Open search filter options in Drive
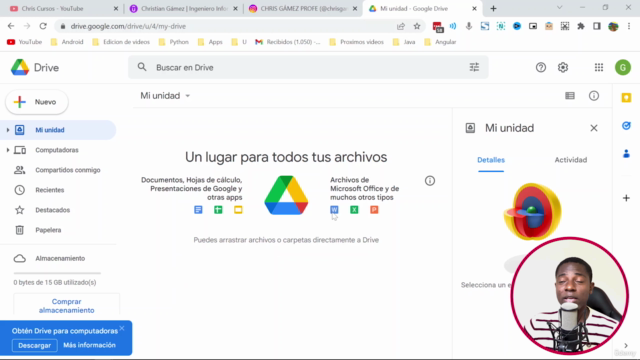This screenshot has width=640, height=360. (x=474, y=67)
